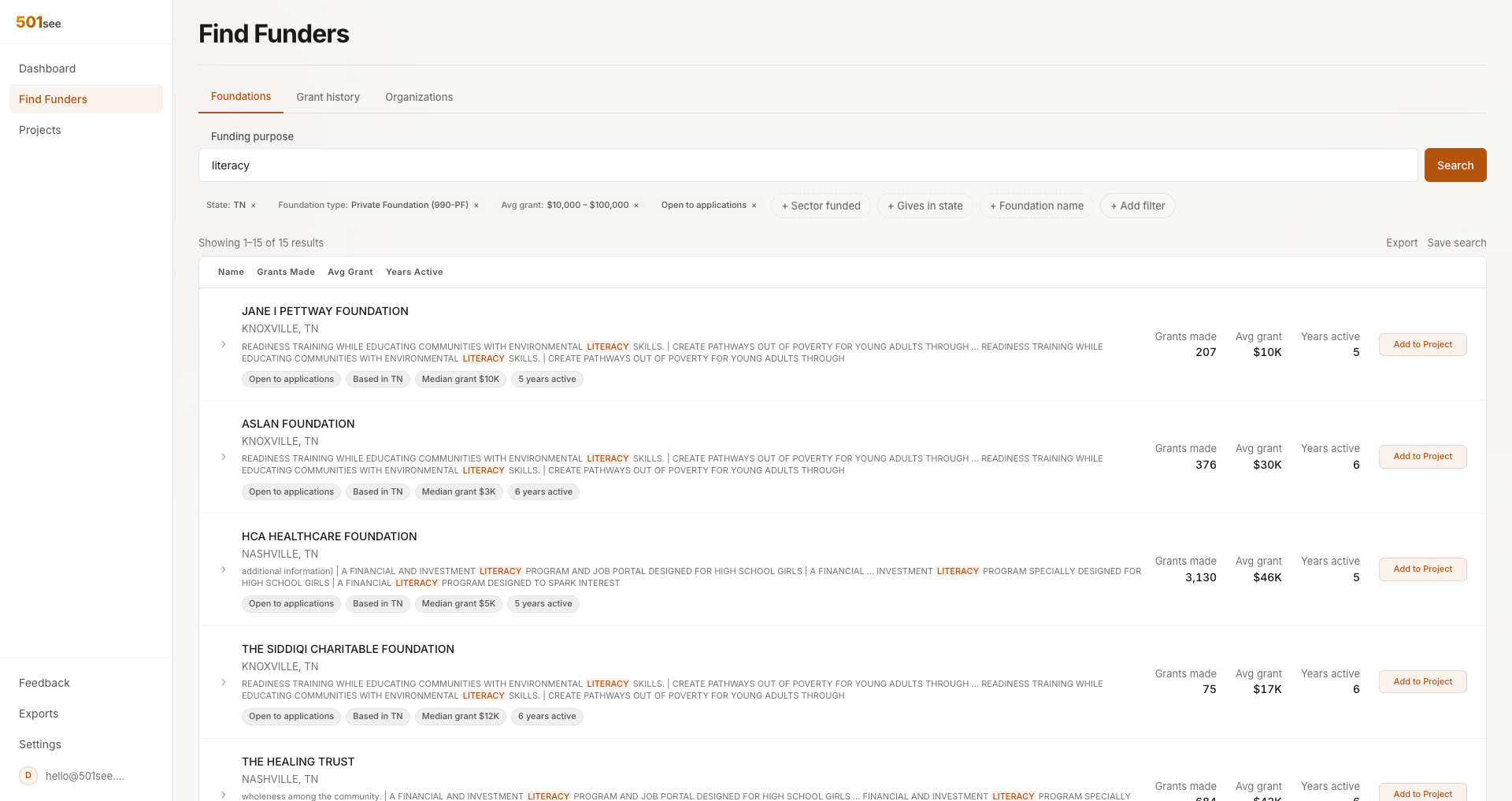Click Save search

(x=1457, y=243)
